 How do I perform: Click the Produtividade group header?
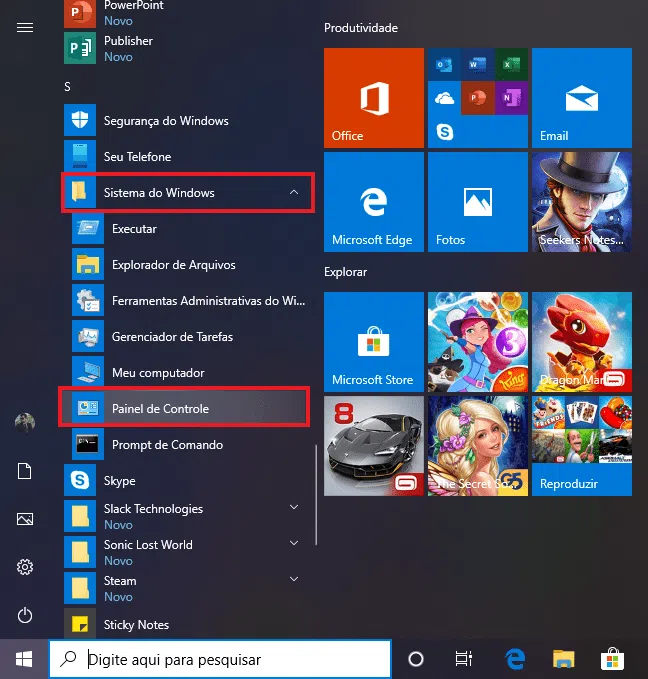tap(361, 28)
